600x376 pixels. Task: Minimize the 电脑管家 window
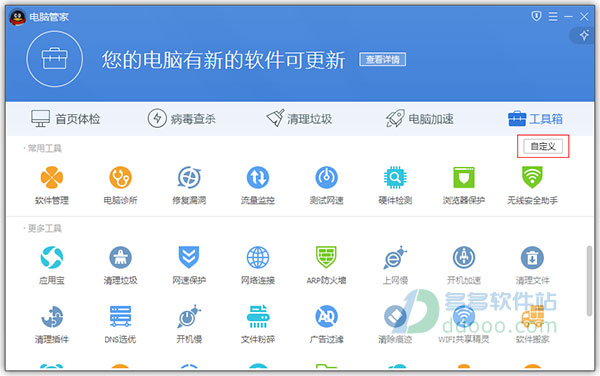[x=568, y=16]
